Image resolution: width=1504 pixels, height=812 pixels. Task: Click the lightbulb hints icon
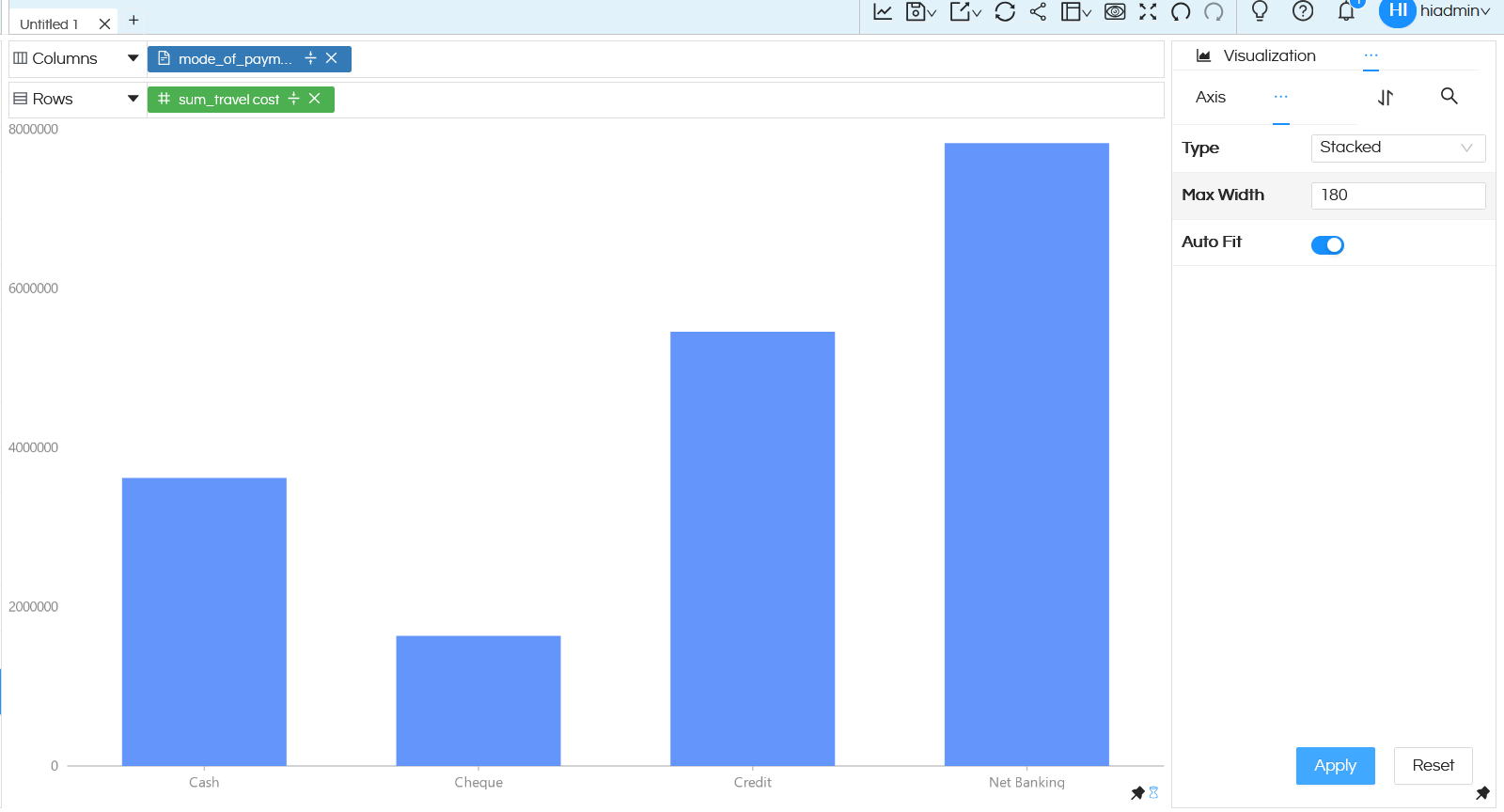(x=1260, y=11)
